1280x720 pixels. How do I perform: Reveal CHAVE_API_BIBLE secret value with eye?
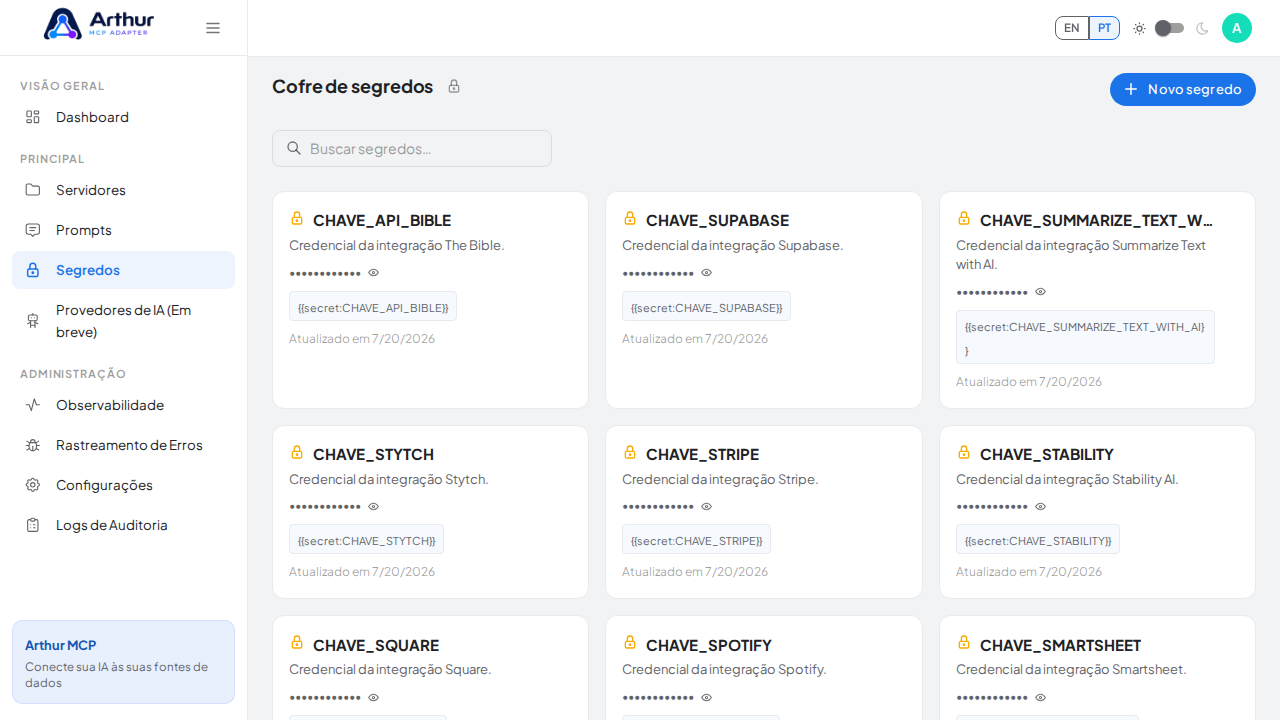(x=374, y=272)
